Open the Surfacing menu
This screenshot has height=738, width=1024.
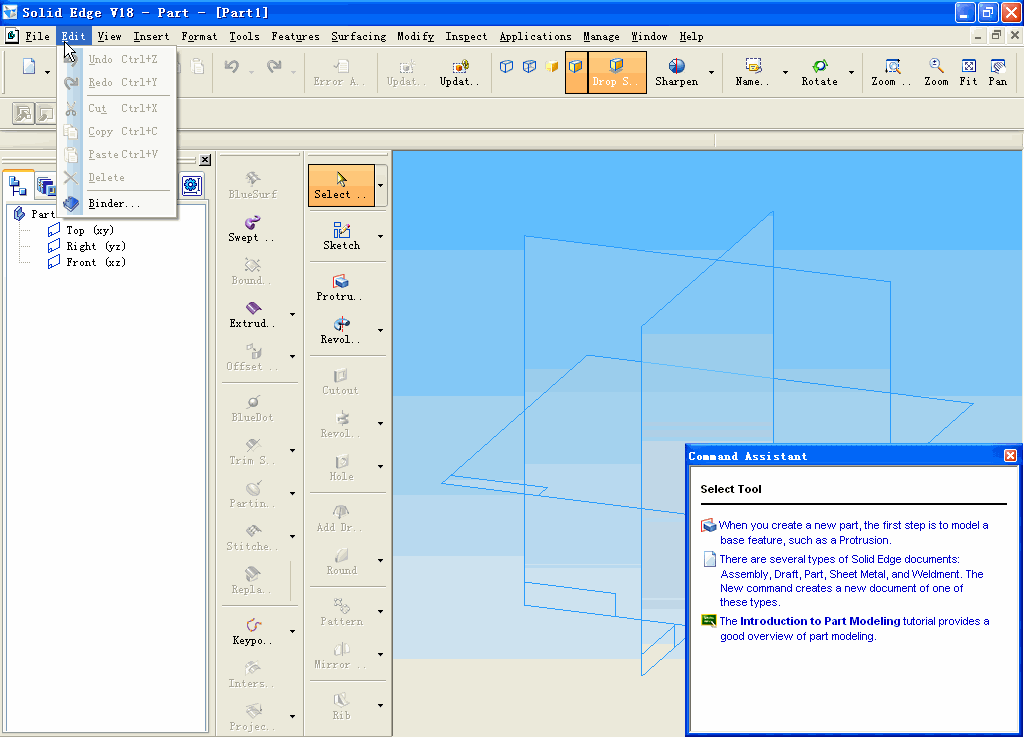tap(358, 37)
